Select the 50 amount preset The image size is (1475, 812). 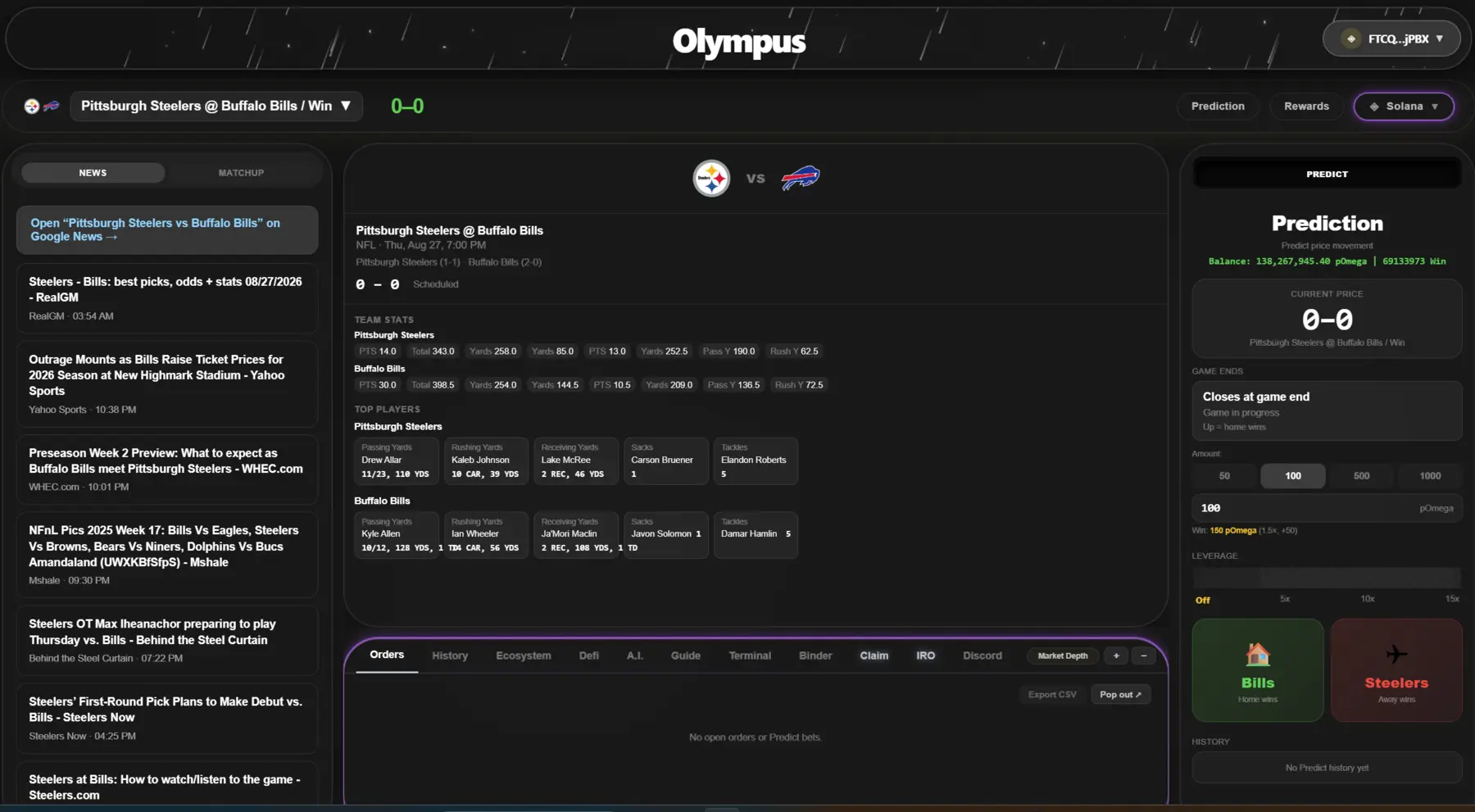tap(1224, 475)
